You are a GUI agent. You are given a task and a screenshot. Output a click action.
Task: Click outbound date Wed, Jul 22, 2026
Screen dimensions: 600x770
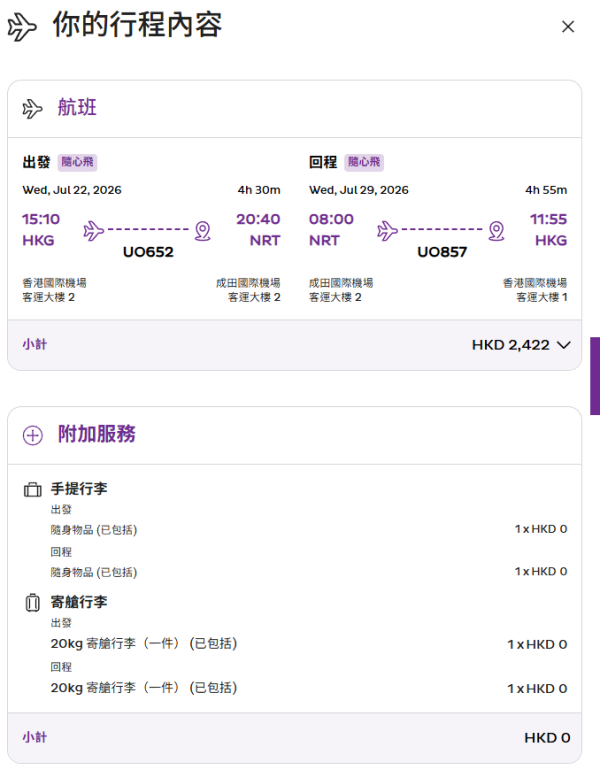(x=72, y=190)
